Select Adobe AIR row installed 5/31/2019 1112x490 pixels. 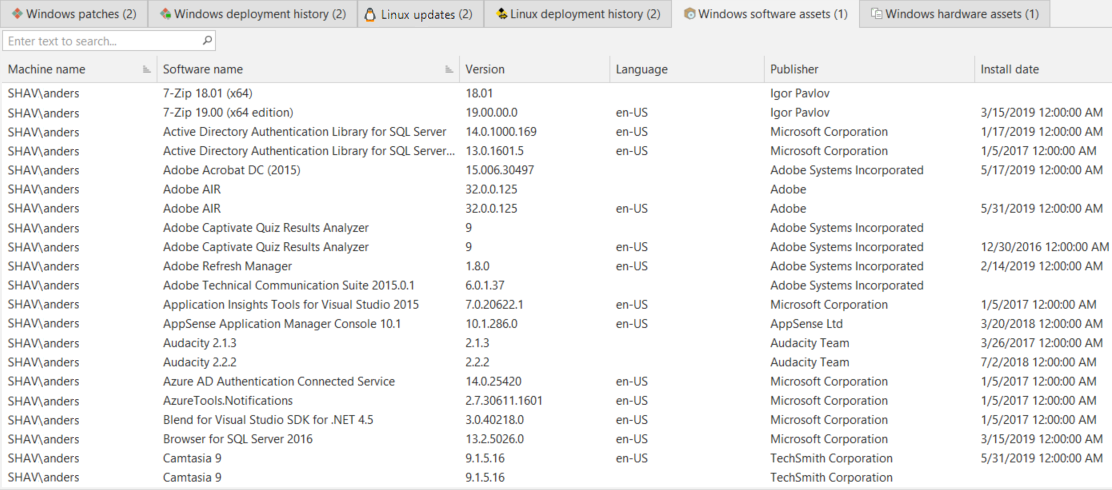click(x=556, y=208)
